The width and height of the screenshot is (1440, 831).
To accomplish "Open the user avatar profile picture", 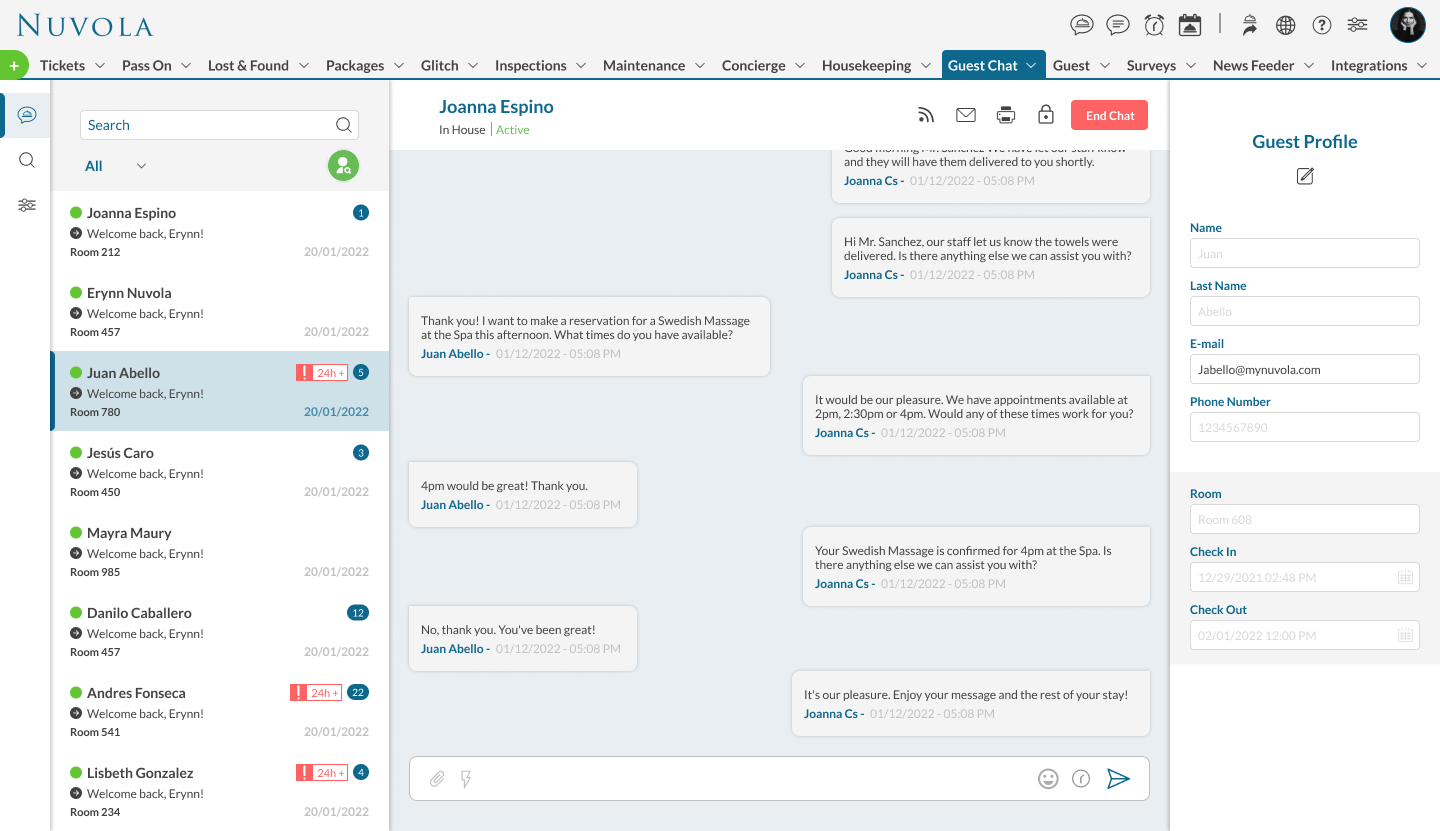I will coord(1408,25).
